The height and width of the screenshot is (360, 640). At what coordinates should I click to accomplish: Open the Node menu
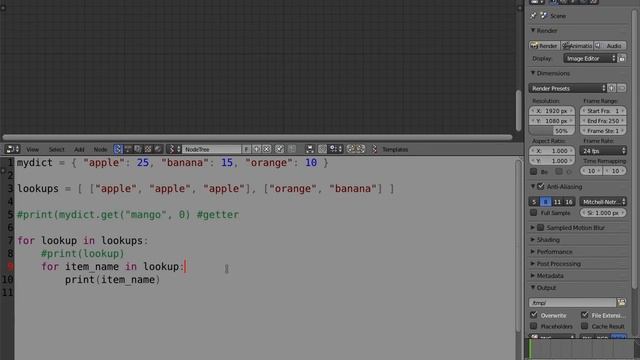tap(100, 149)
